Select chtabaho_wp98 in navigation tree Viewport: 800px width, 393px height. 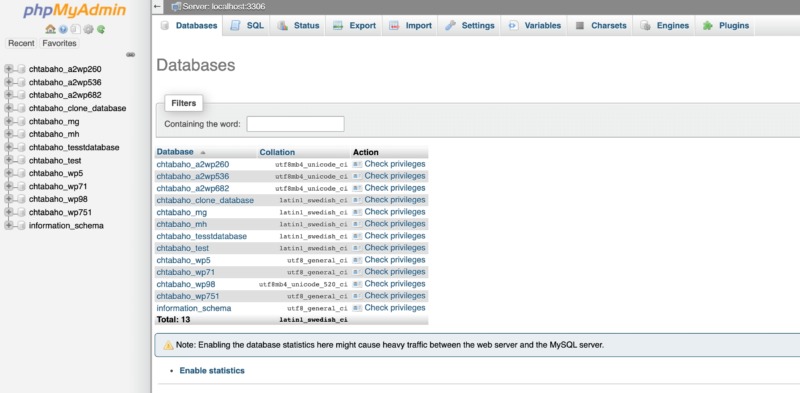pyautogui.click(x=58, y=199)
